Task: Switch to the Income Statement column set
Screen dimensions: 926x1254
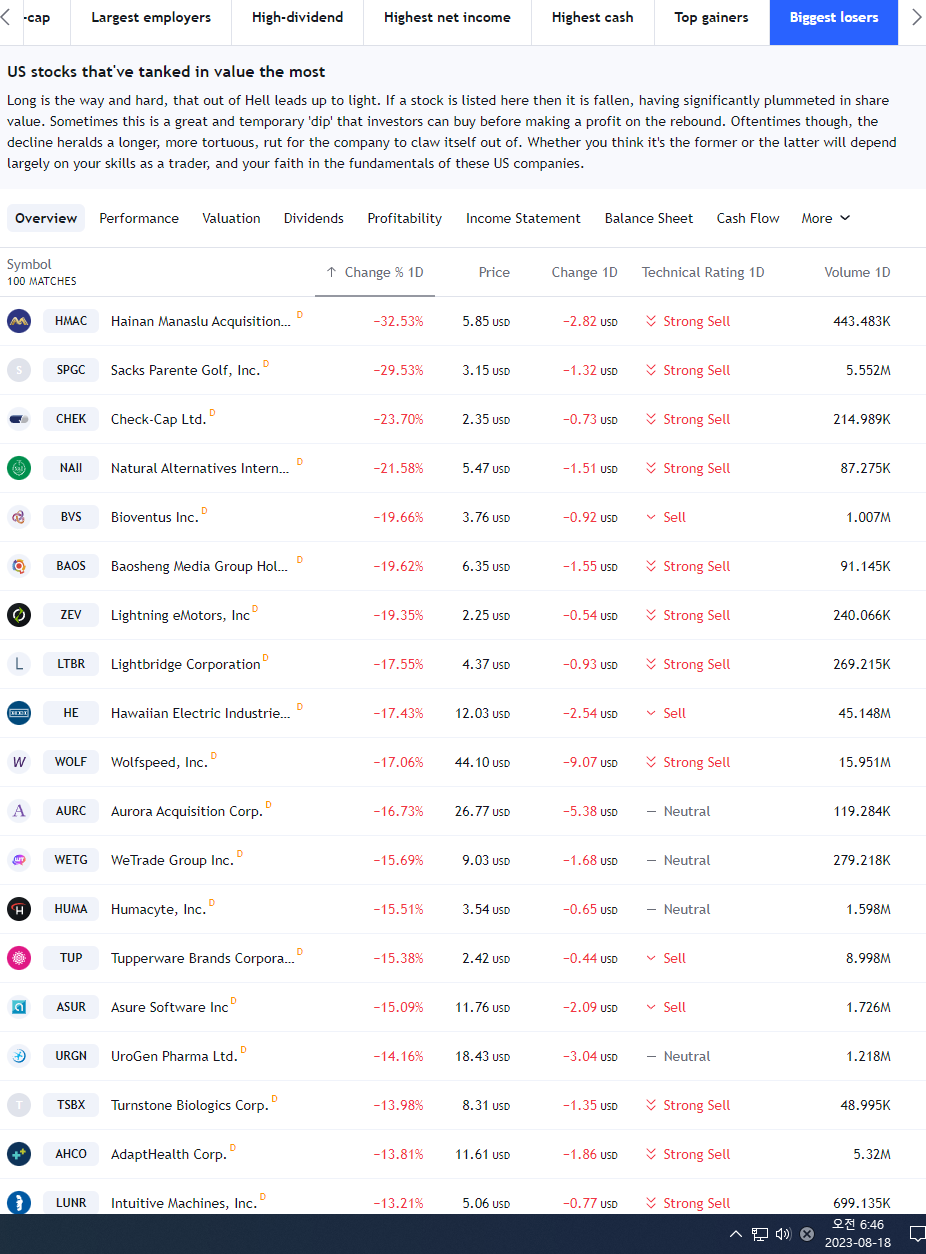Action: pyautogui.click(x=523, y=218)
